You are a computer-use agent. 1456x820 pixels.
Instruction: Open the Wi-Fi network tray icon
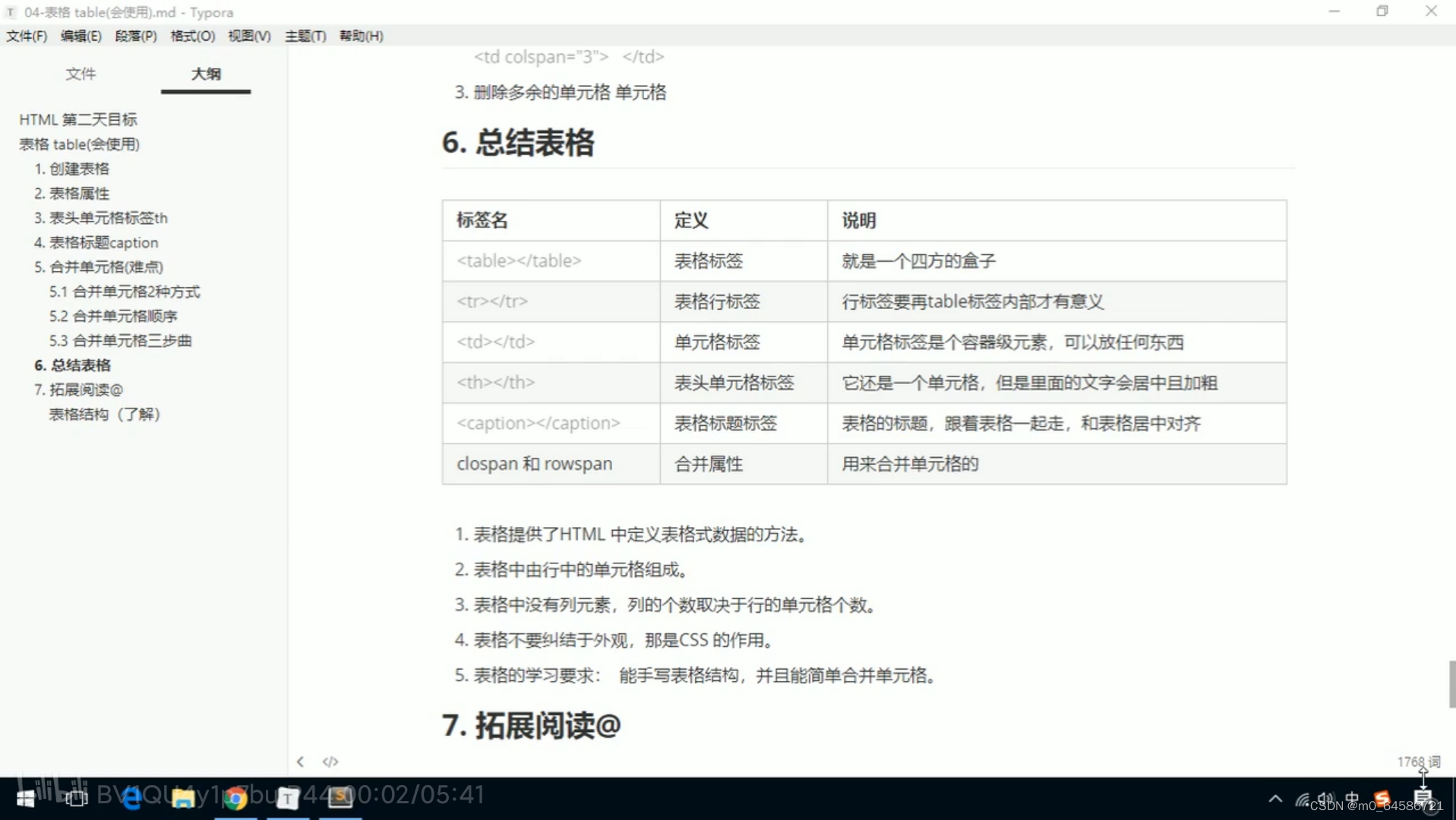point(1303,799)
